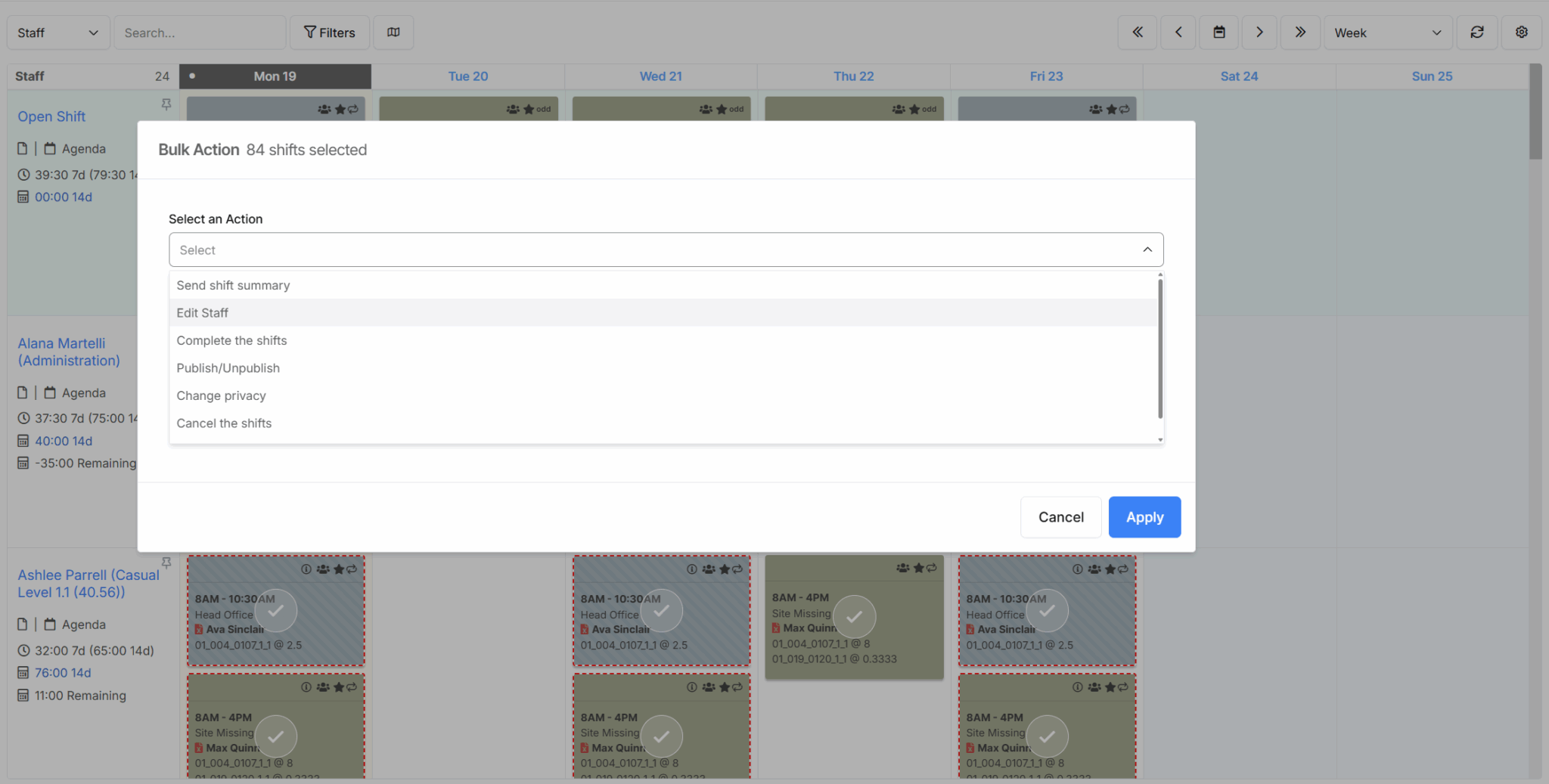Viewport: 1549px width, 784px height.
Task: Select the Fri 23 column header
Action: pyautogui.click(x=1047, y=76)
